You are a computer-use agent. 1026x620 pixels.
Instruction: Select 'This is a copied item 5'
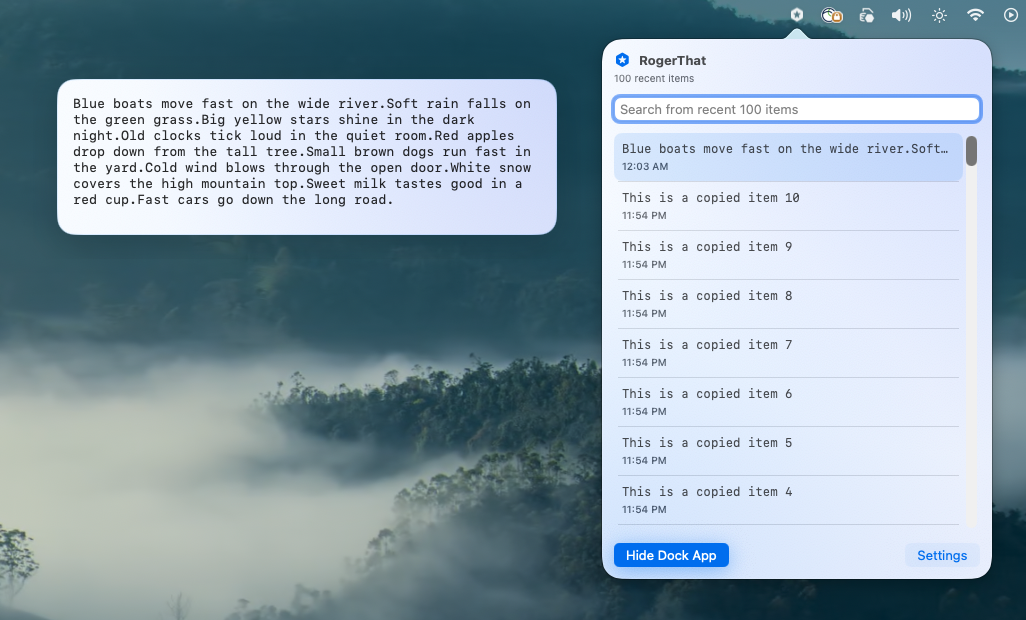click(x=788, y=451)
